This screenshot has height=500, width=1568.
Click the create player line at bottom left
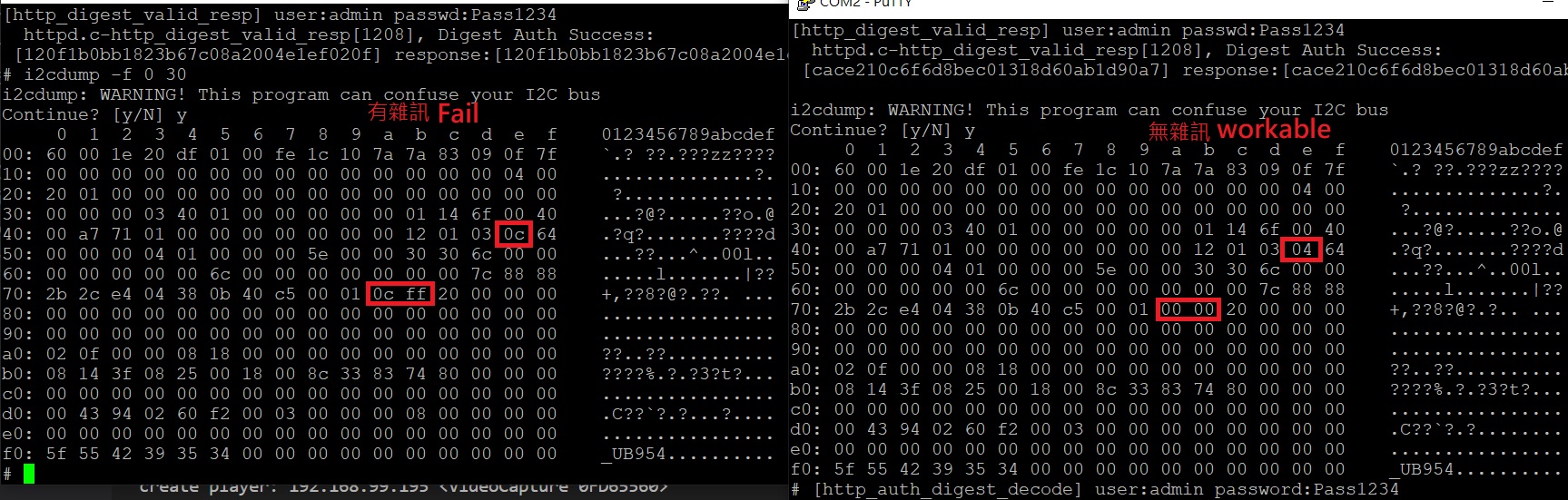403,488
